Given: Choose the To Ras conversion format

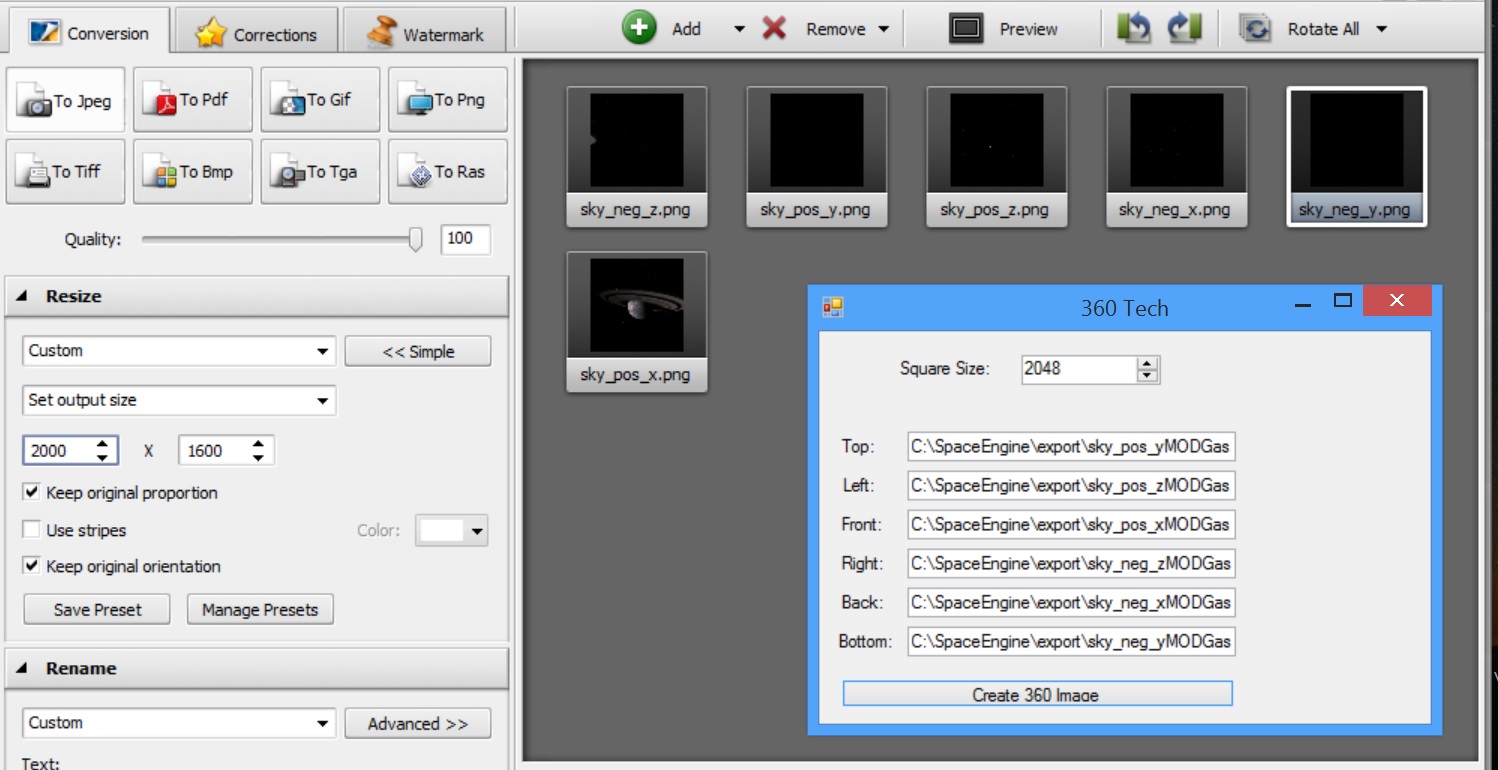Looking at the screenshot, I should pyautogui.click(x=448, y=172).
